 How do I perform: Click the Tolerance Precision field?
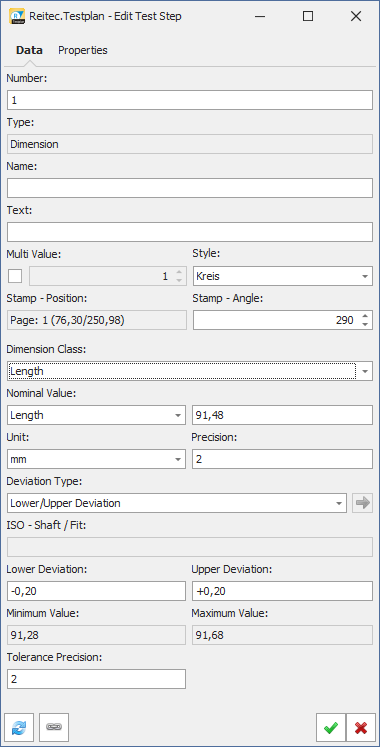(96, 679)
